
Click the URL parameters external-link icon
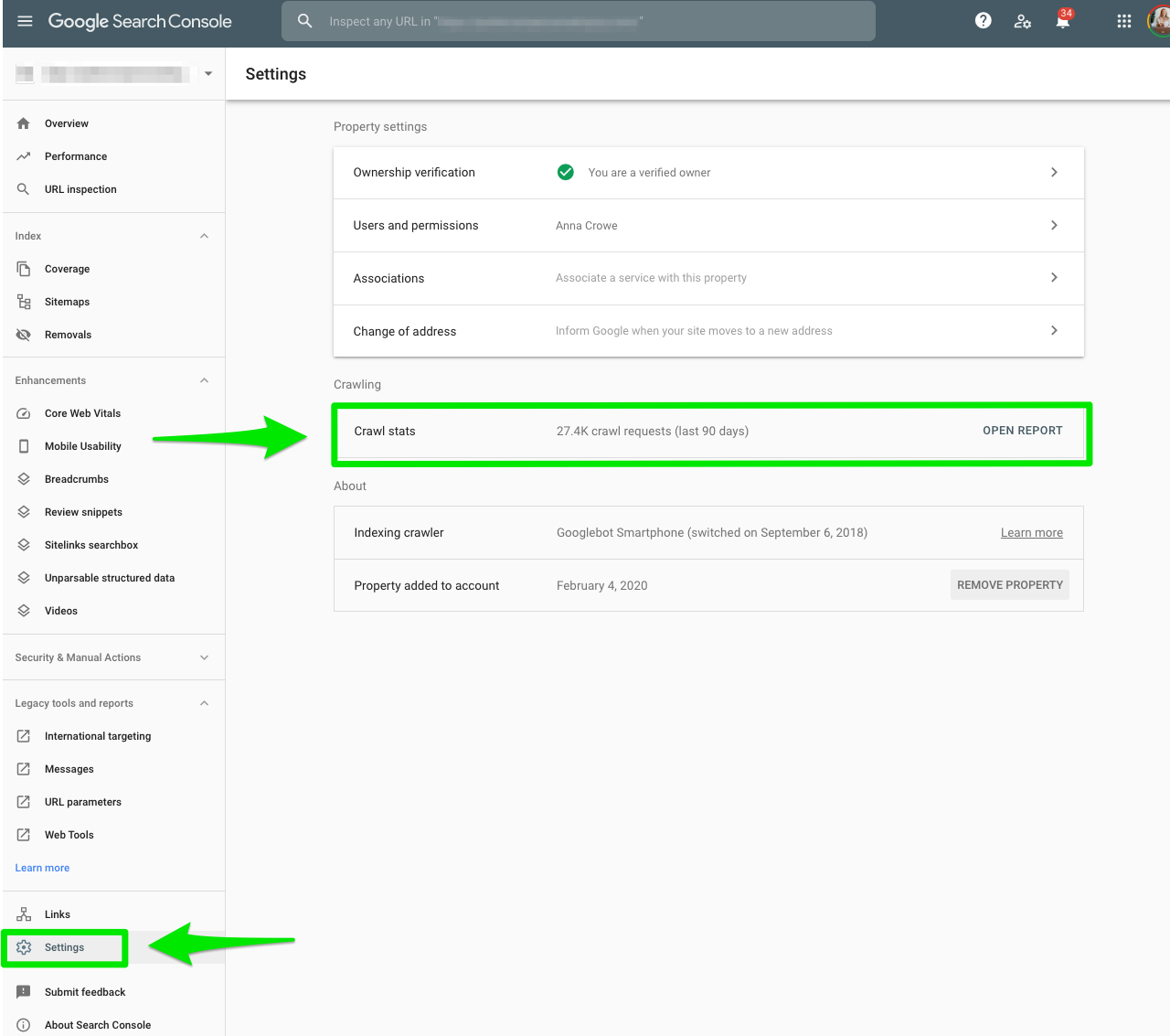point(24,802)
